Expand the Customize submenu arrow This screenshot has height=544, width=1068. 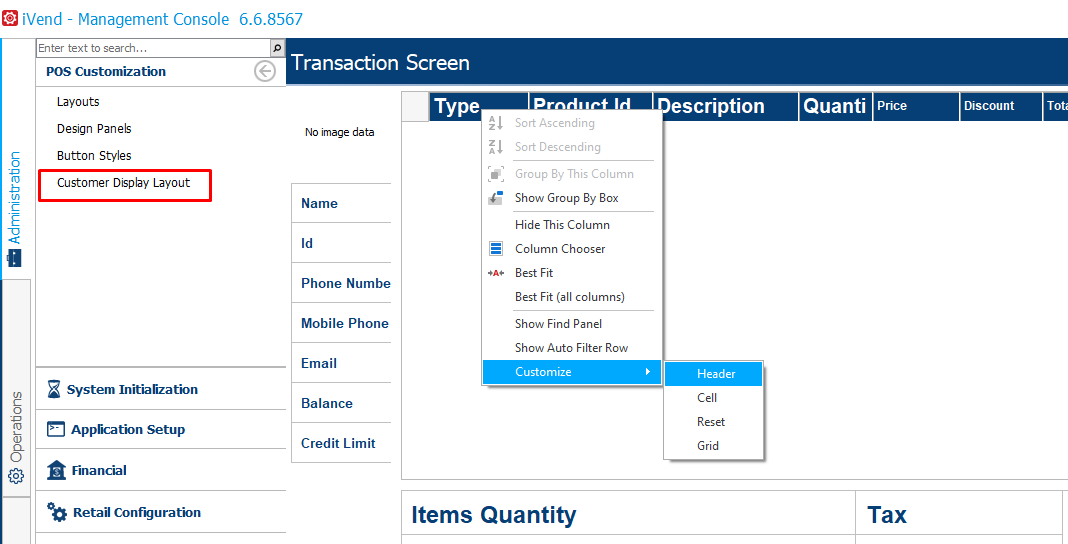pos(648,372)
